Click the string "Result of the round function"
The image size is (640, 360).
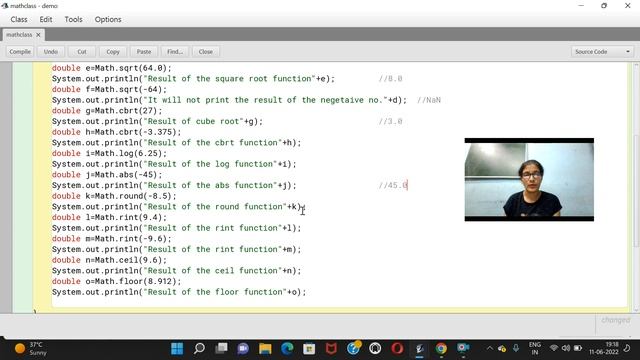click(x=215, y=207)
